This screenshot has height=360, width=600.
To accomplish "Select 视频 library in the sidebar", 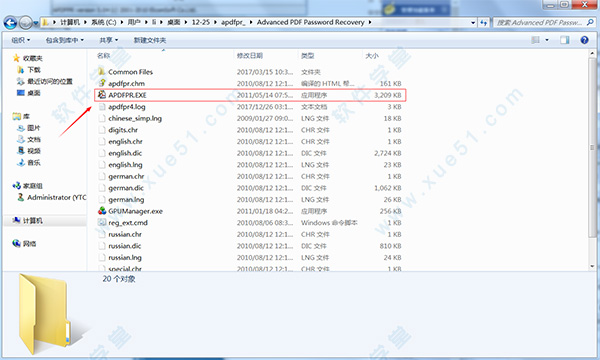I will (34, 151).
